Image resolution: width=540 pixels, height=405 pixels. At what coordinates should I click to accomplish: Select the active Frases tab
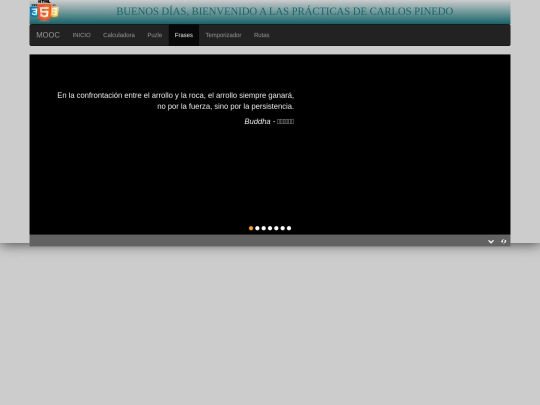184,35
